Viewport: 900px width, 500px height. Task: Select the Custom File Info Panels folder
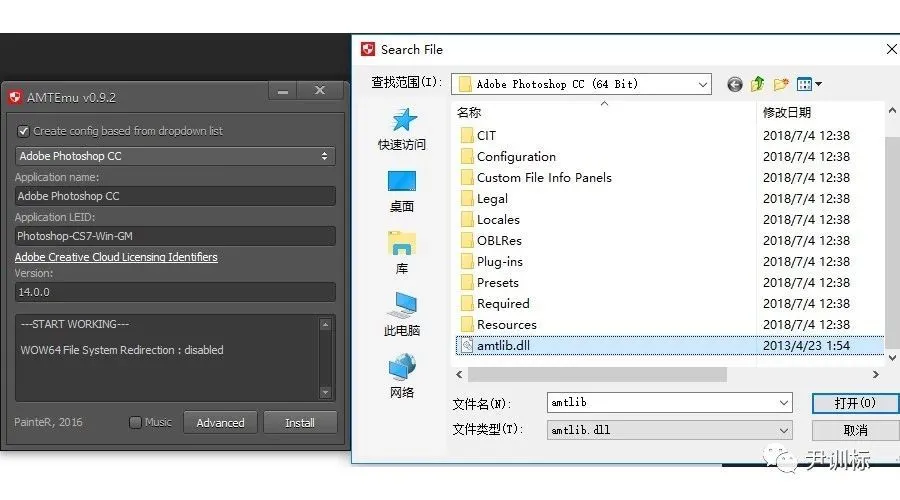(544, 177)
